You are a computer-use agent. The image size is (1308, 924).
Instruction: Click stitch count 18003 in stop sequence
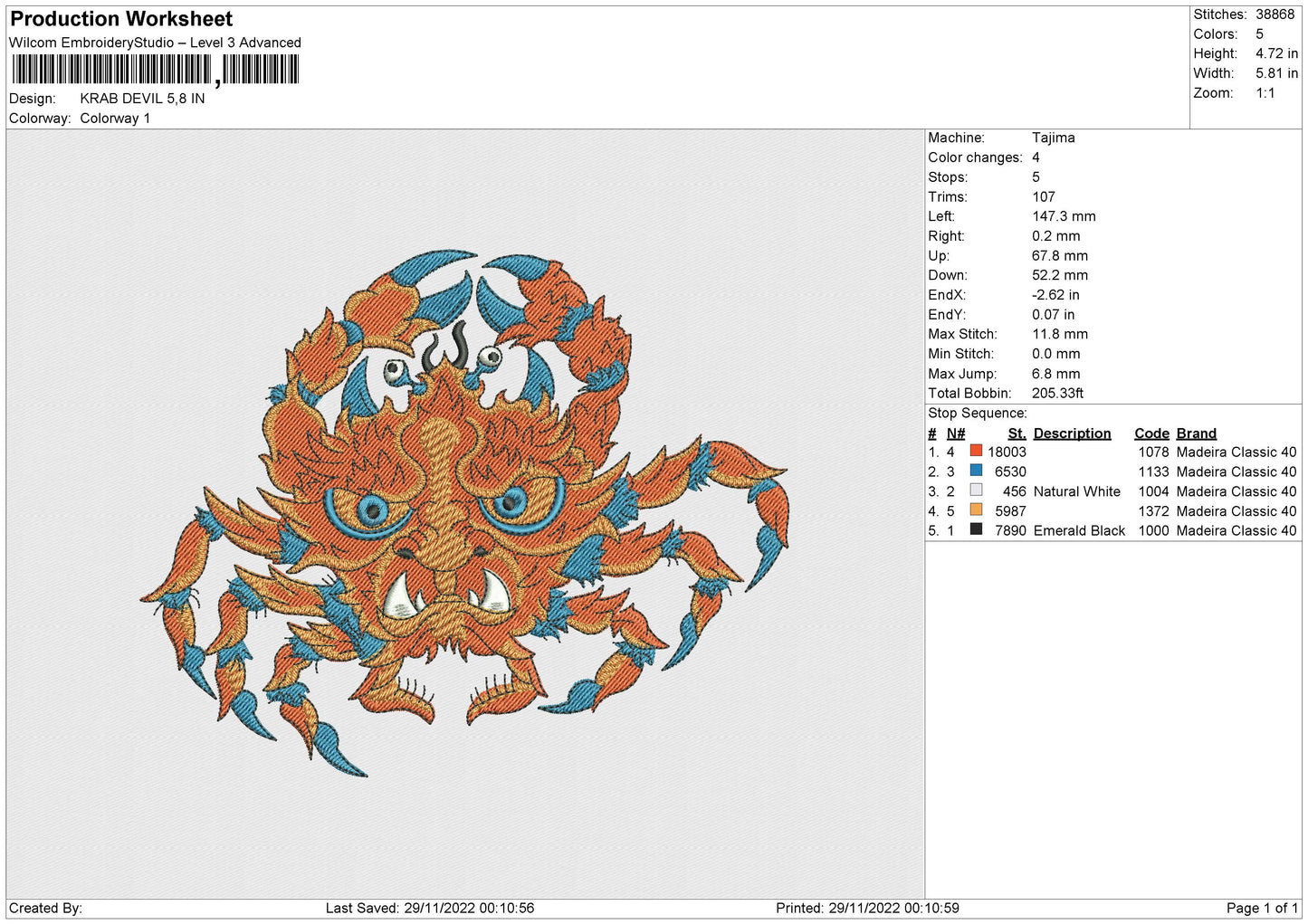[x=1007, y=452]
